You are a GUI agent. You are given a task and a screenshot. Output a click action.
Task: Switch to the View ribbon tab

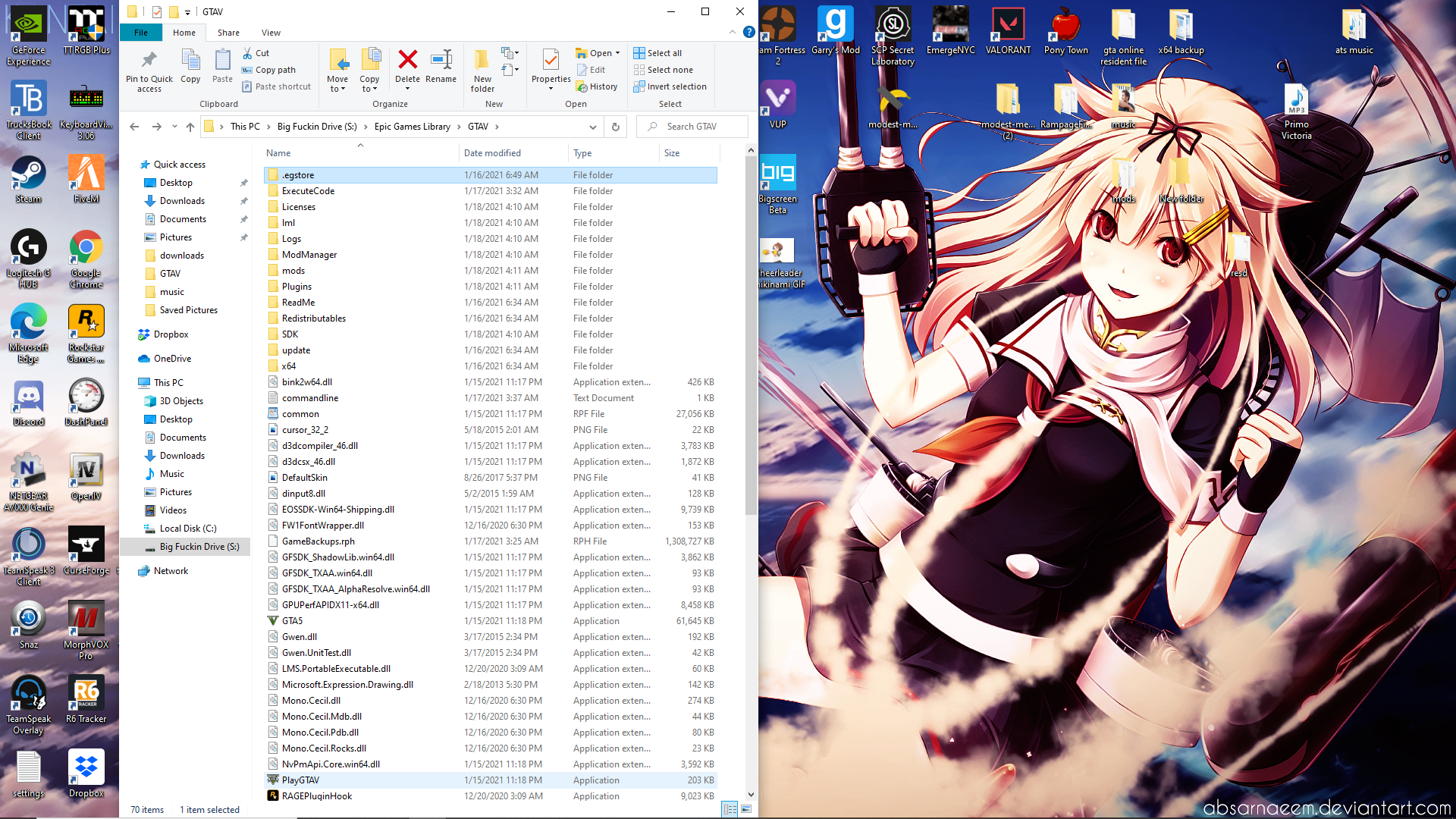pos(271,33)
